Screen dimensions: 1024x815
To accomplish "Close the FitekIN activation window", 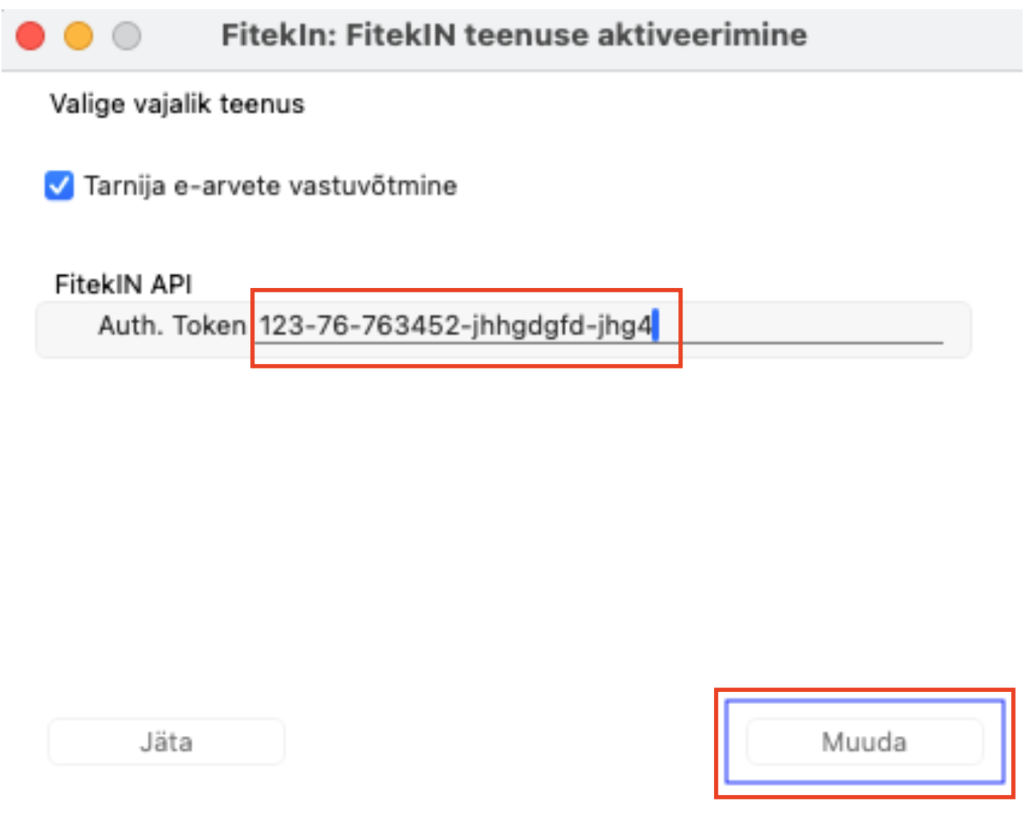I will pyautogui.click(x=31, y=37).
